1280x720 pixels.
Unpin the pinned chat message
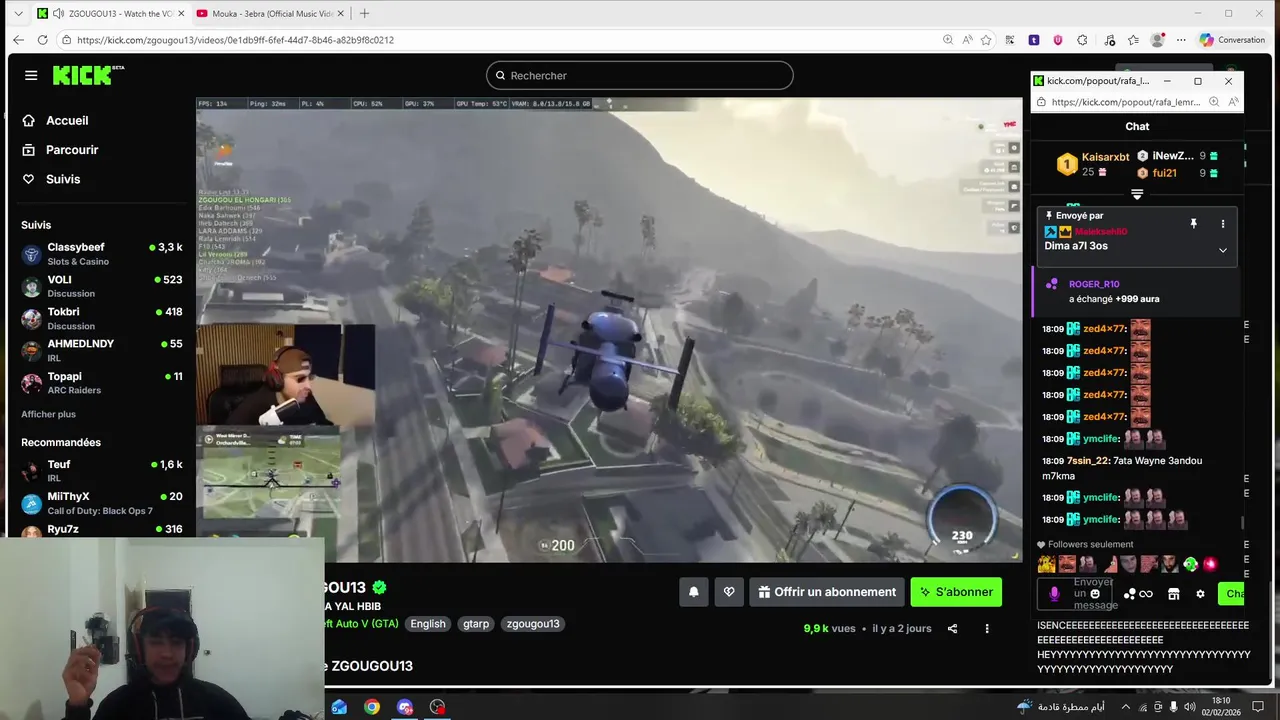pyautogui.click(x=1193, y=224)
